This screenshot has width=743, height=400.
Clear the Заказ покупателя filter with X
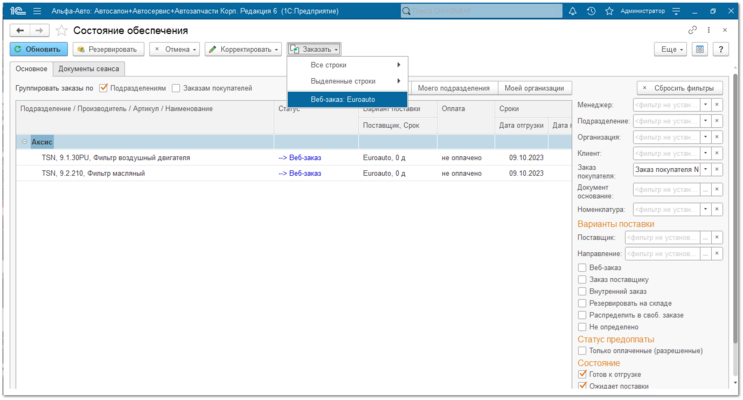pyautogui.click(x=717, y=169)
